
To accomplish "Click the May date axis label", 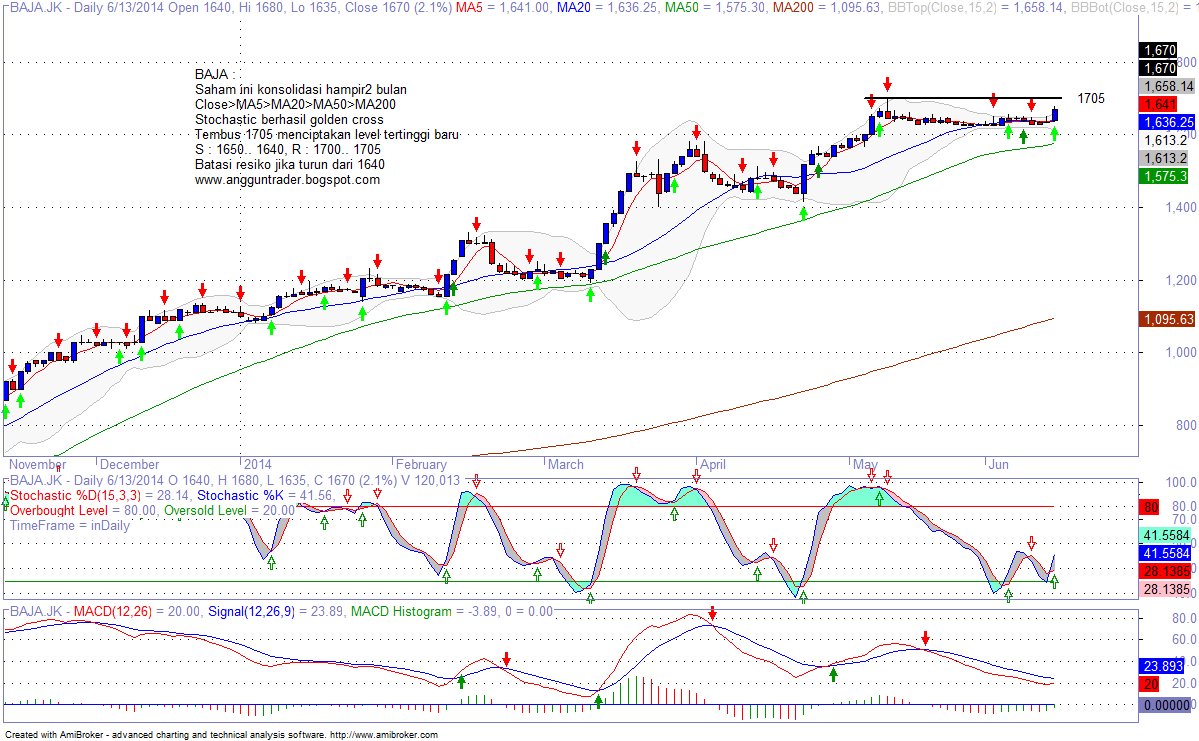I will click(866, 464).
